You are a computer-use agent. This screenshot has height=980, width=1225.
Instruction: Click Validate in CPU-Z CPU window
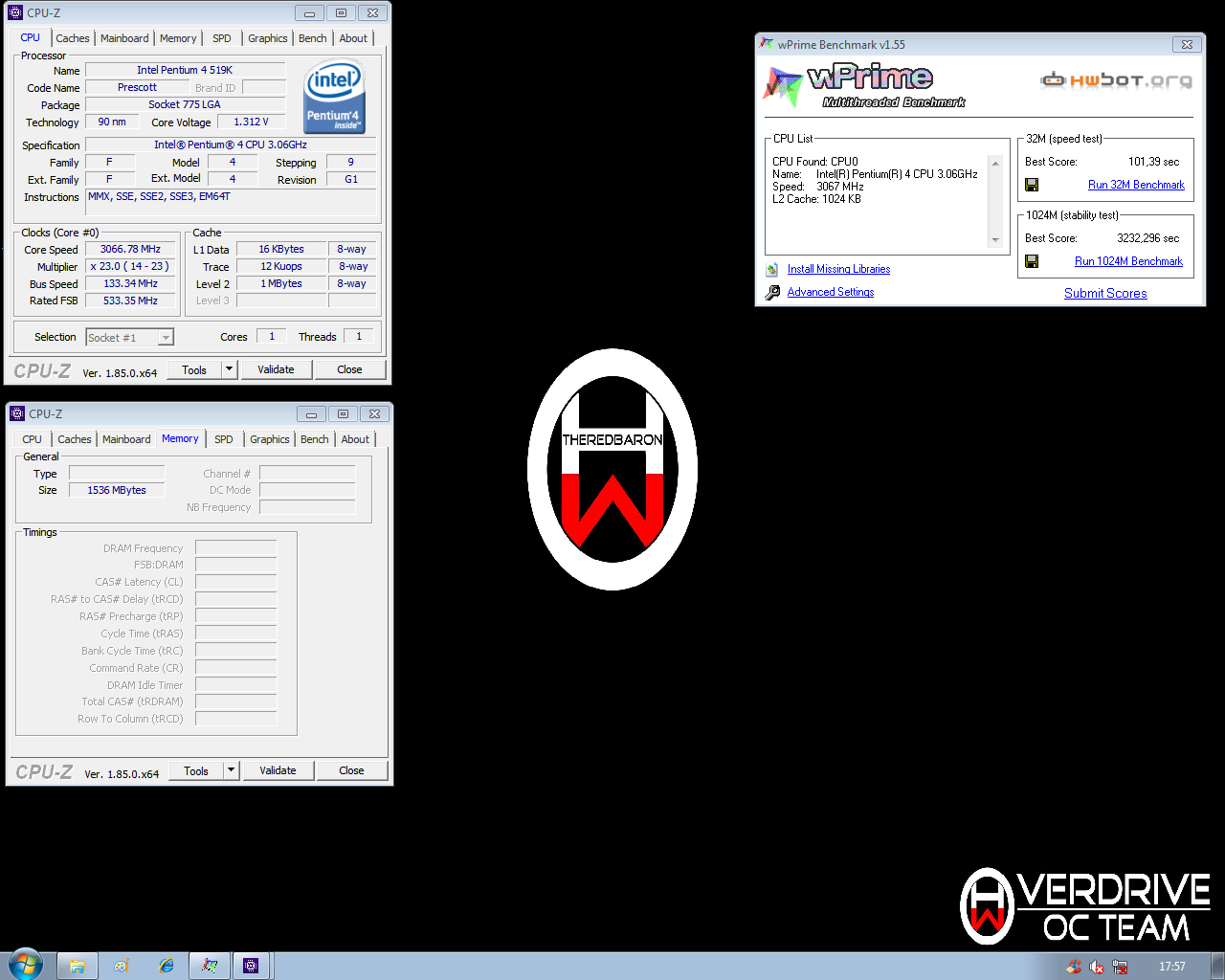pyautogui.click(x=276, y=369)
